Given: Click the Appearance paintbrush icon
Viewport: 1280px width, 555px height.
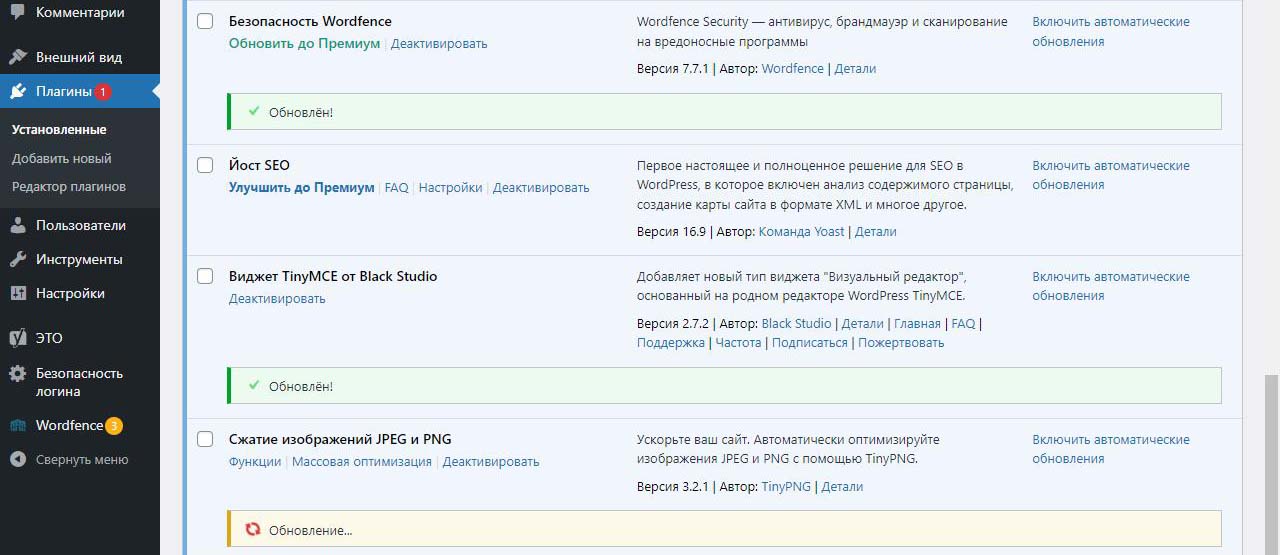Looking at the screenshot, I should coord(18,57).
